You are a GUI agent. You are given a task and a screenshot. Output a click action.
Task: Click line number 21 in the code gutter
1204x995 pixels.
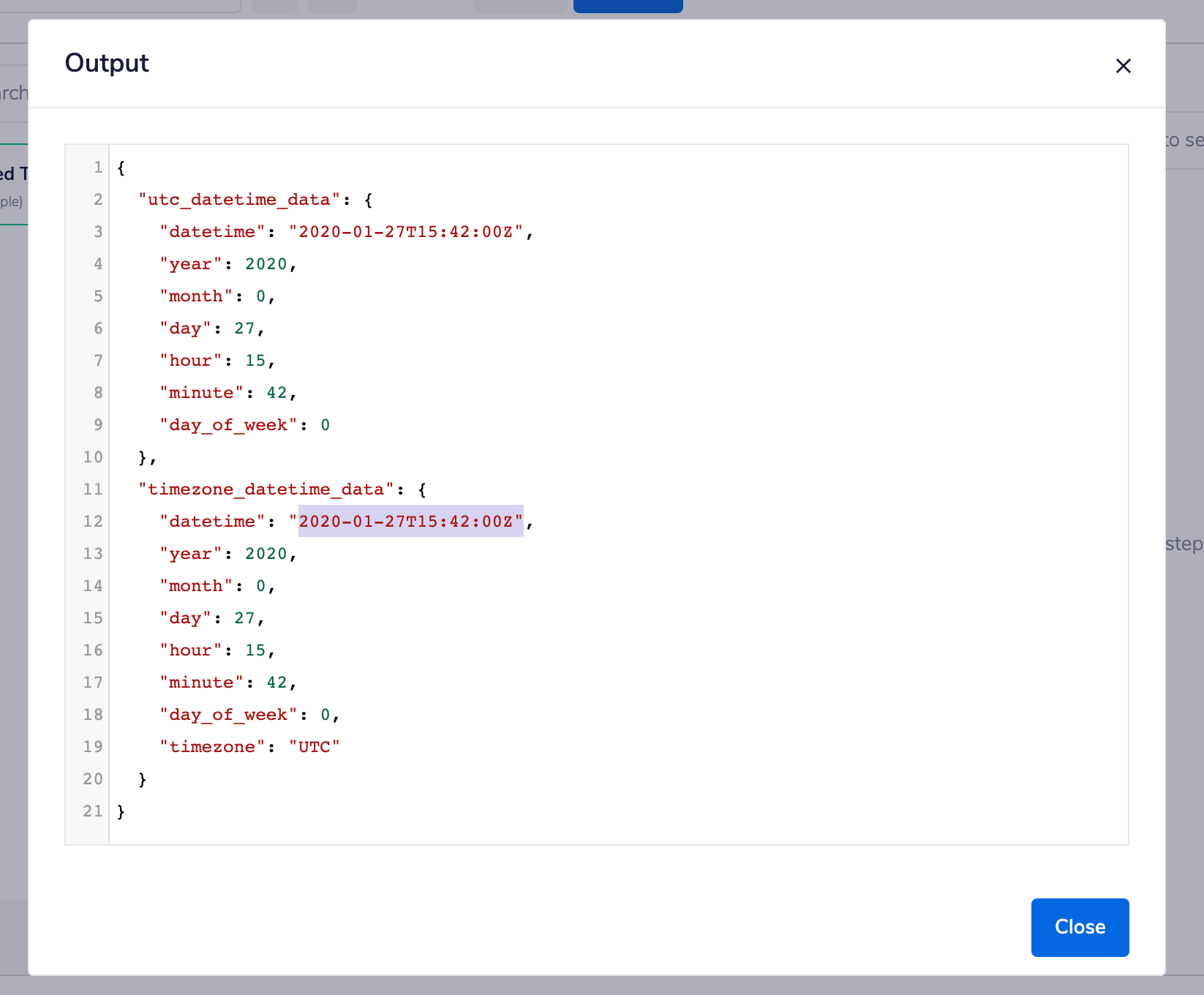pyautogui.click(x=92, y=811)
